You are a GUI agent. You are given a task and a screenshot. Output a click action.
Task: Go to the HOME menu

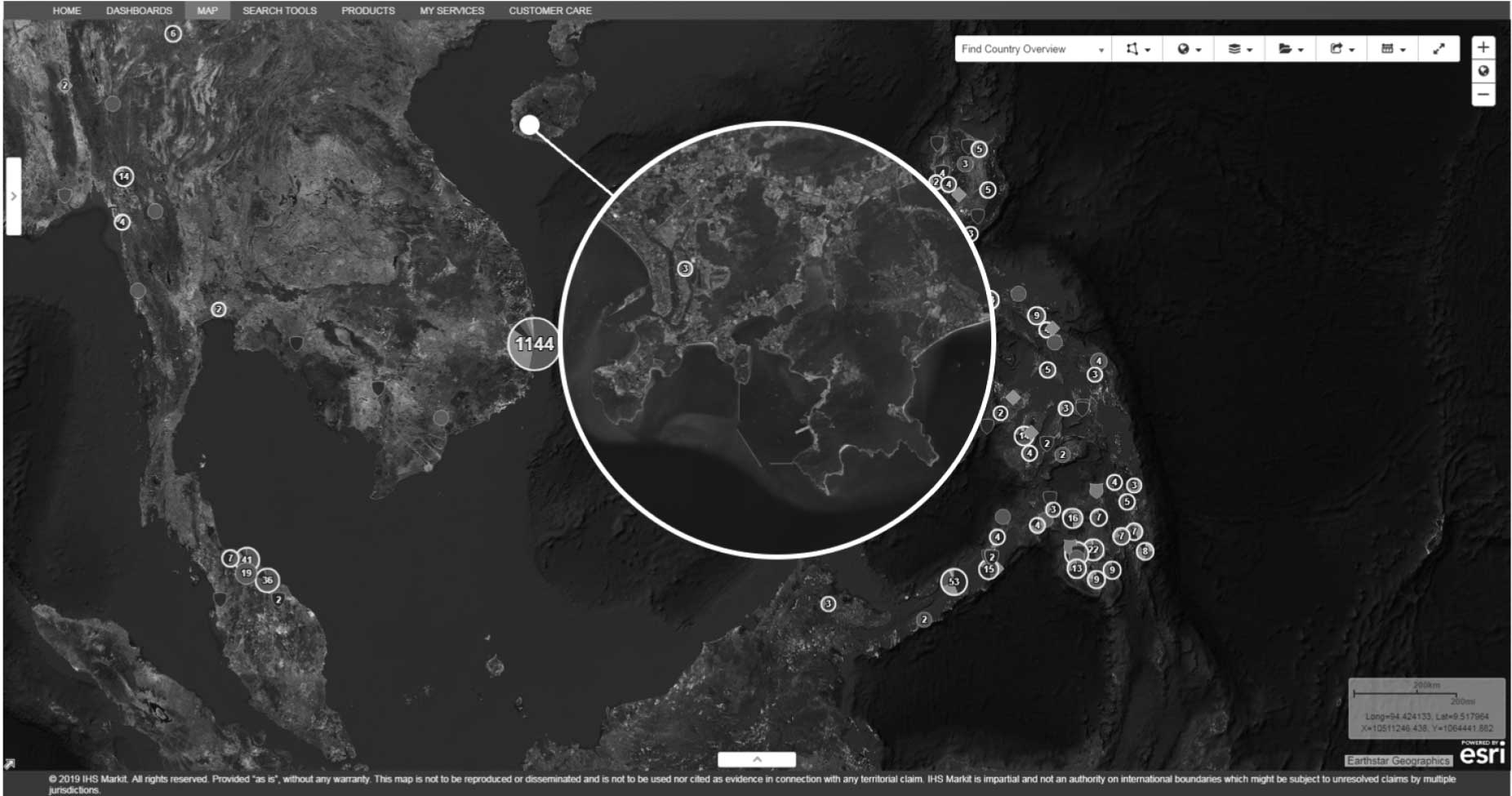click(x=67, y=11)
